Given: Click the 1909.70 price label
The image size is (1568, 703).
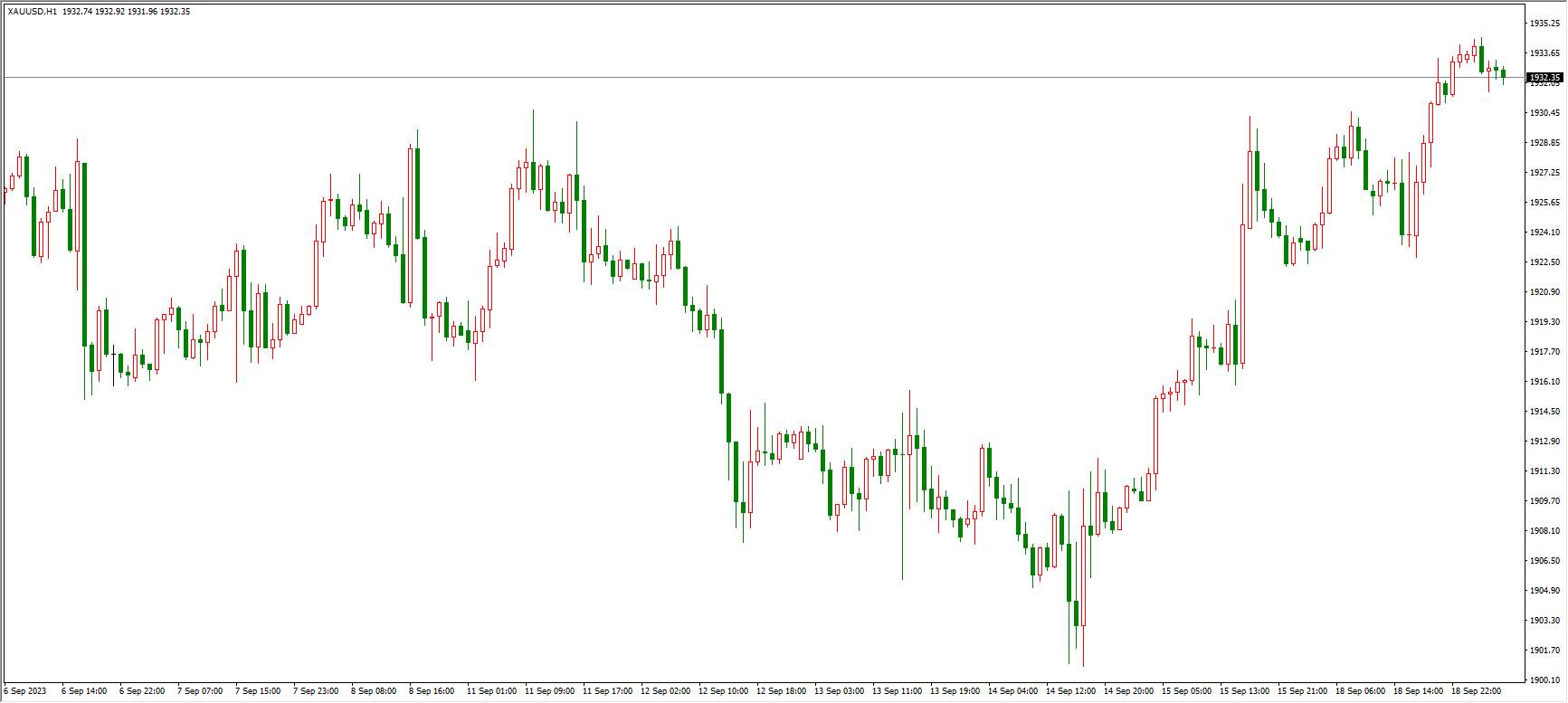Looking at the screenshot, I should [x=1544, y=501].
